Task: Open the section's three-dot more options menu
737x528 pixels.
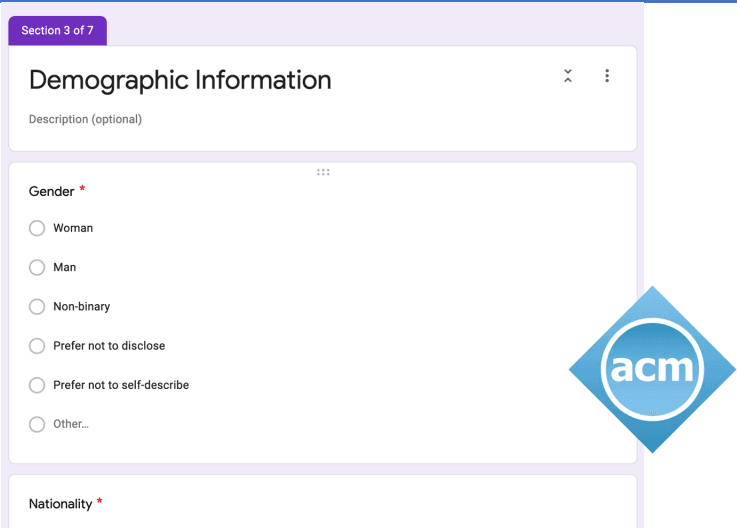Action: 607,76
